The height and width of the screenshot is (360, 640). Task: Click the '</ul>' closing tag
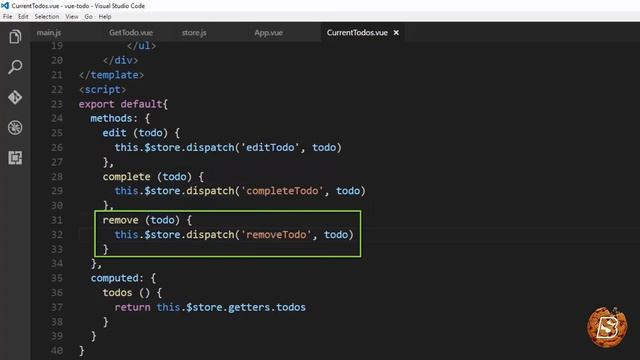coord(141,46)
